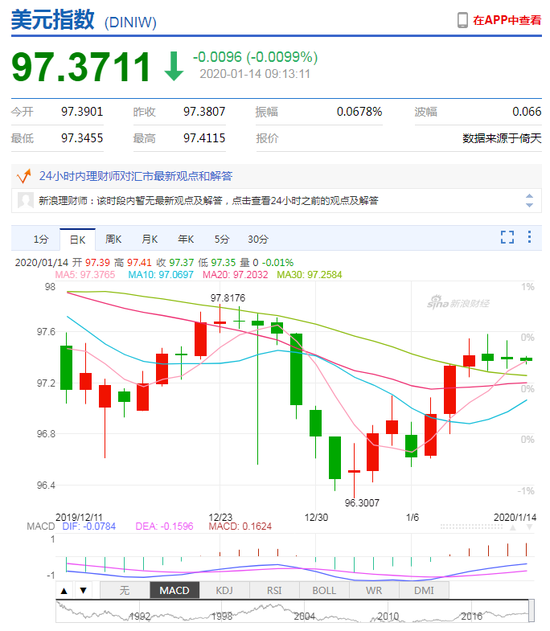The image size is (550, 631).
Task: Show previous advisor message with up arrow
Action: pyautogui.click(x=529, y=196)
